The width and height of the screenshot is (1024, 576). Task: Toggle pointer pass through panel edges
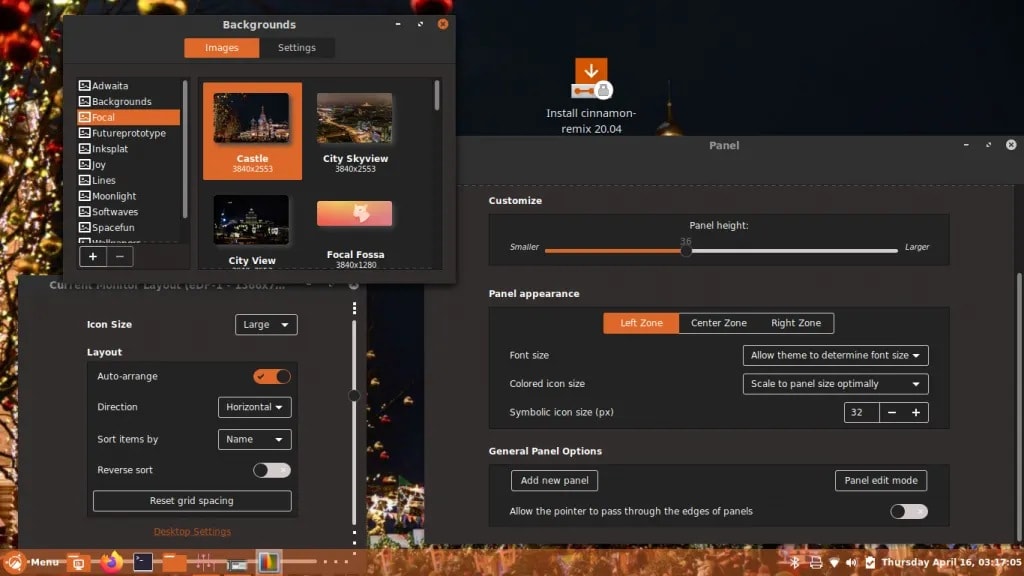[x=908, y=511]
